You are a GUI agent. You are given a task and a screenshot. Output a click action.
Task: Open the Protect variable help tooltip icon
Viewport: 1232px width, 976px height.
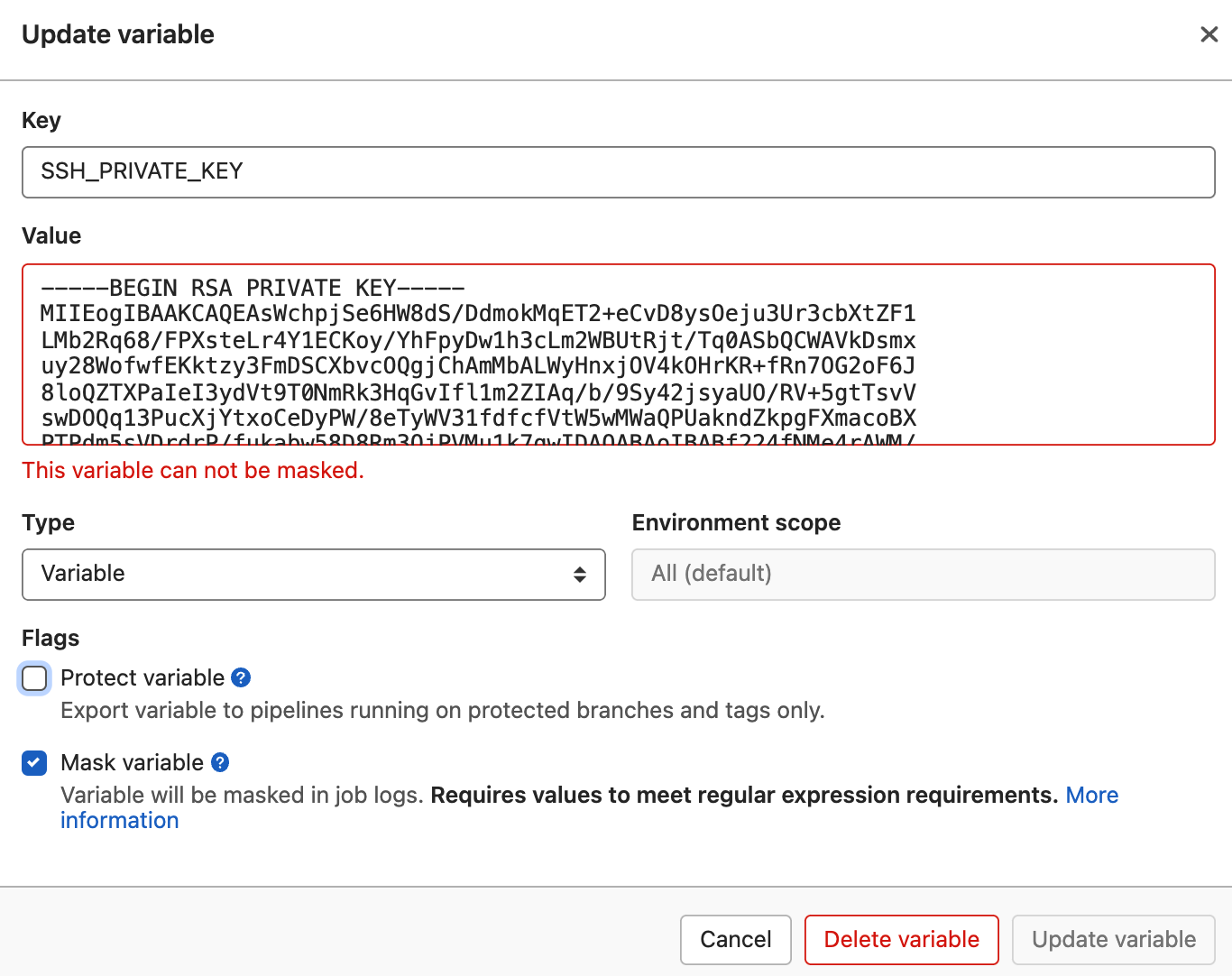(240, 677)
